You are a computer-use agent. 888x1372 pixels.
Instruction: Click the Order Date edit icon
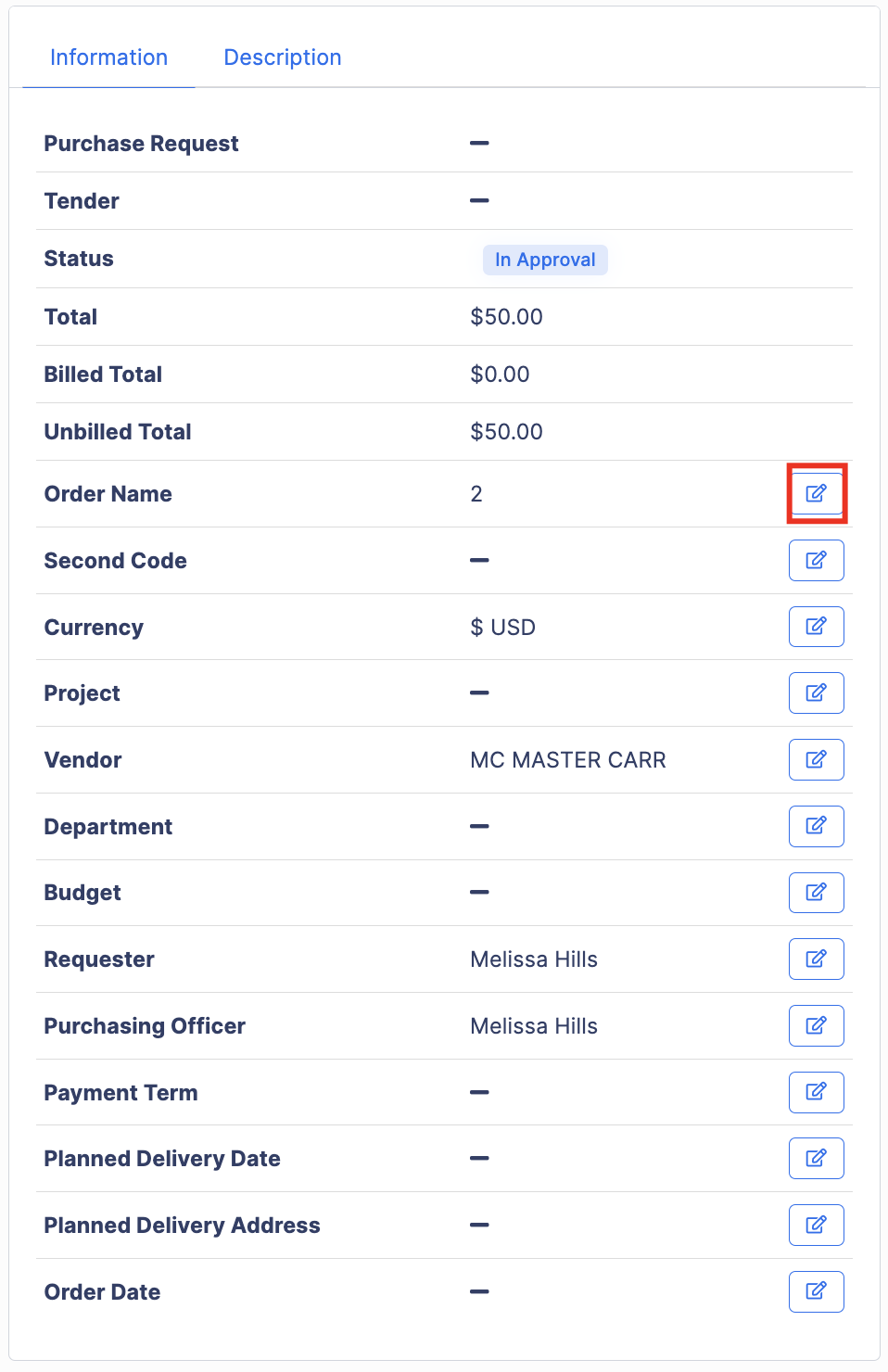[816, 1291]
